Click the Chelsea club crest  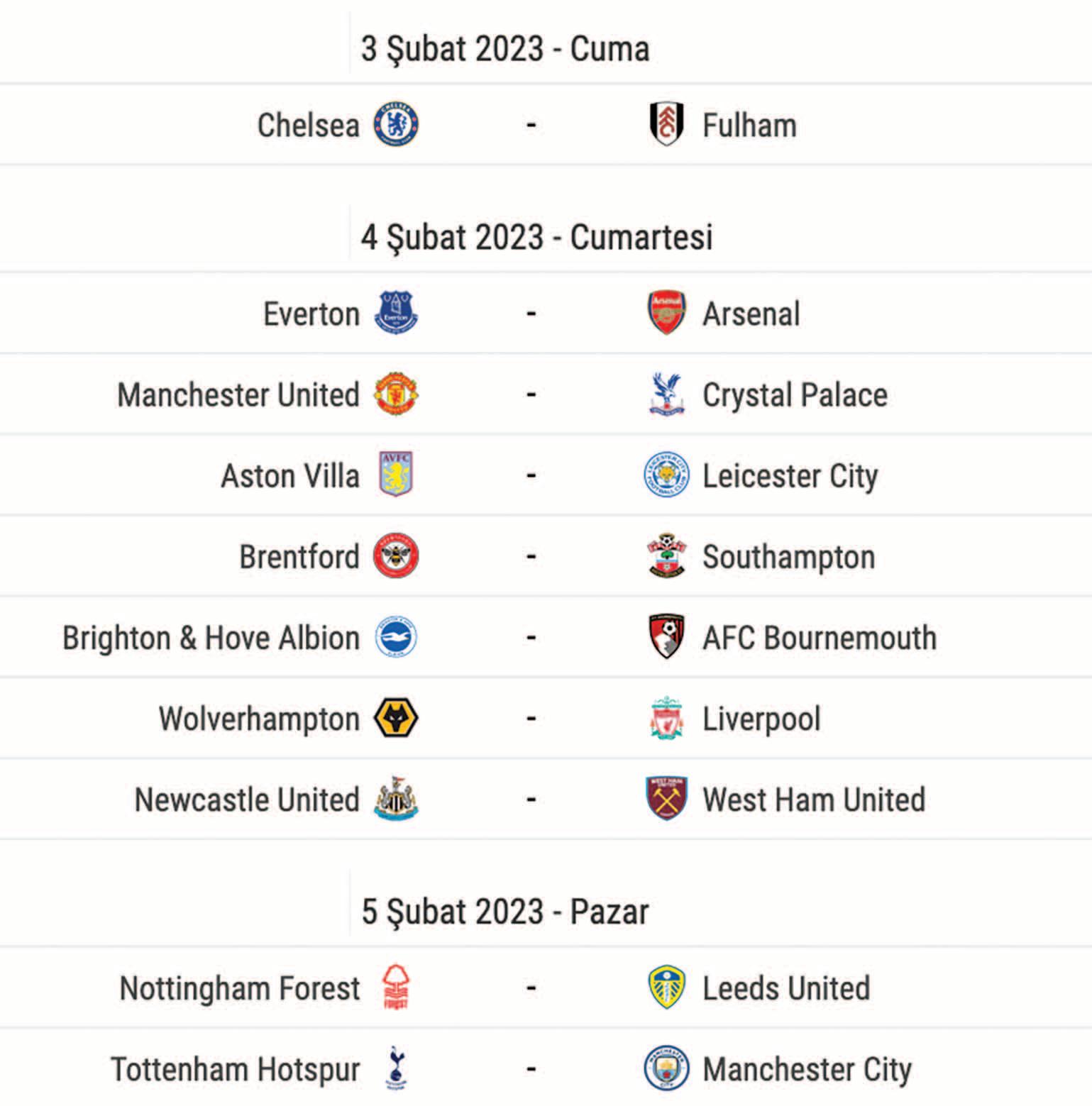[396, 125]
